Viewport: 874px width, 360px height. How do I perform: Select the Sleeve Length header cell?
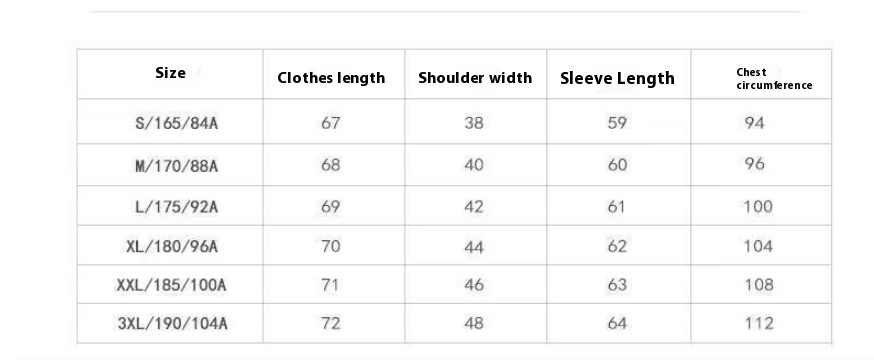pyautogui.click(x=617, y=78)
